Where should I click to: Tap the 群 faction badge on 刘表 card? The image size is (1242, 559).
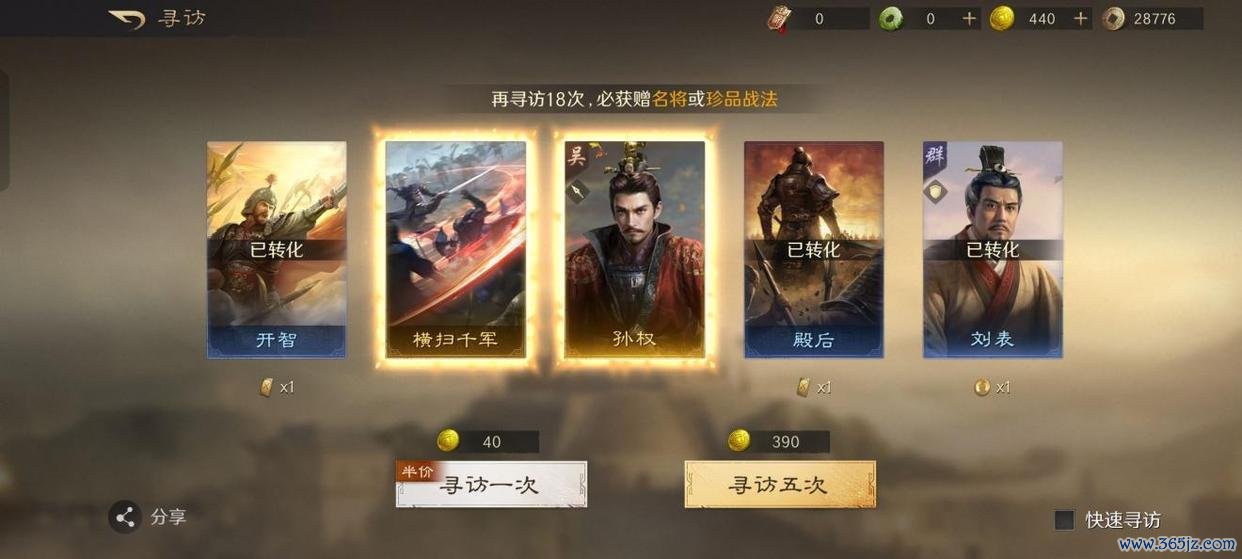coord(936,156)
